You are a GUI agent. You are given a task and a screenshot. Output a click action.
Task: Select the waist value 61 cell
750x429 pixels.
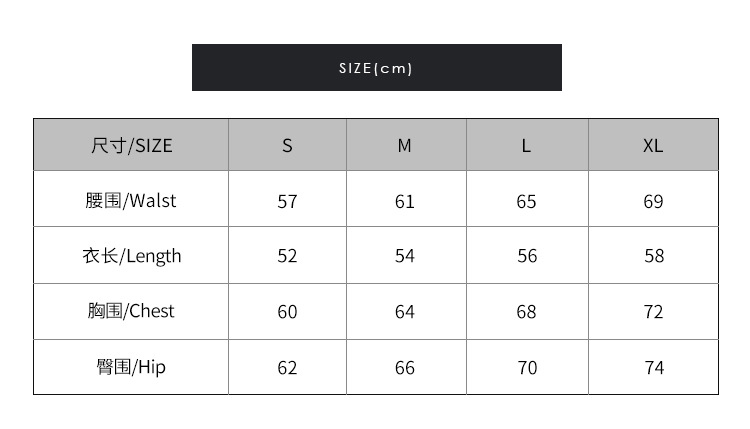coord(404,201)
